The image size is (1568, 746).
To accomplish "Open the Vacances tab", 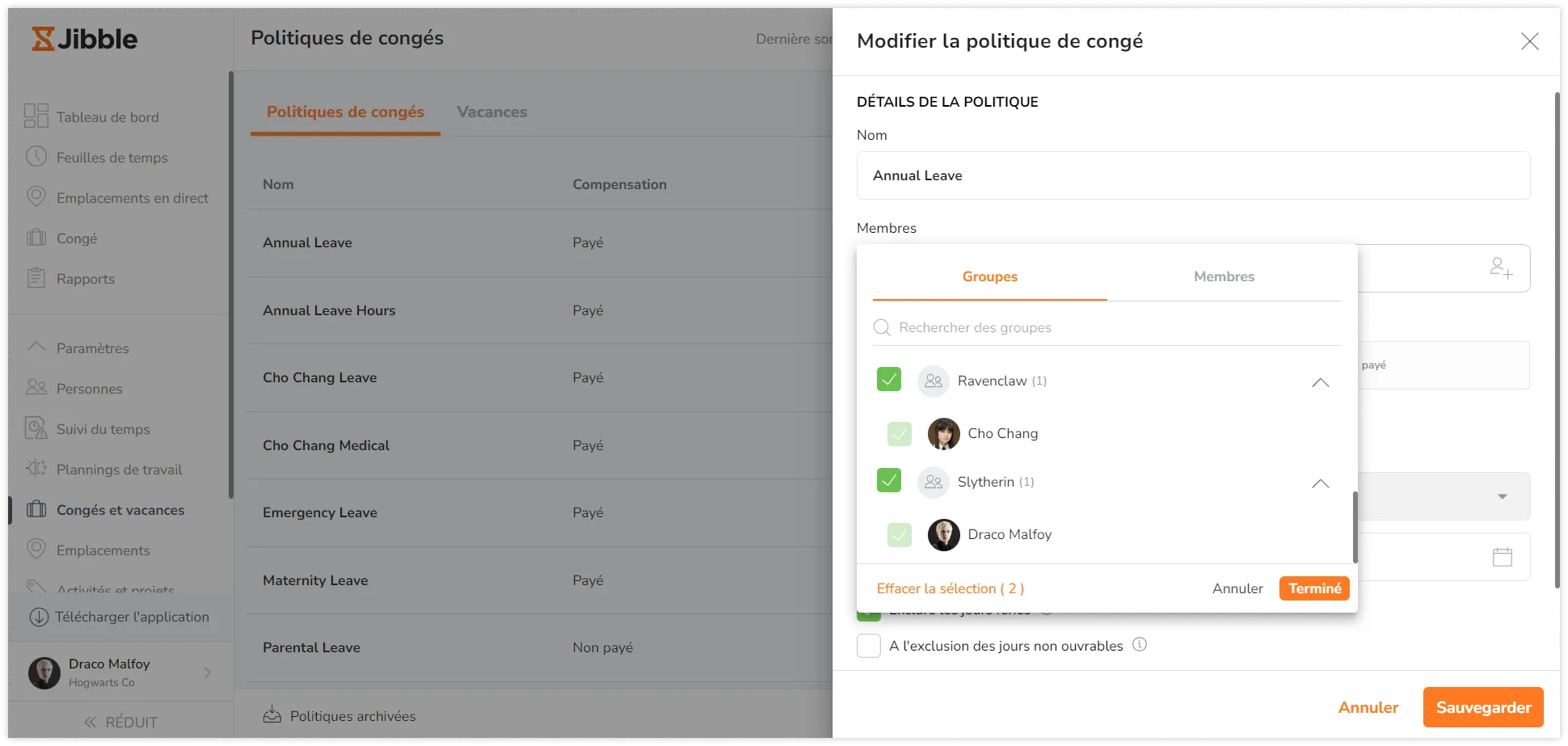I will click(491, 112).
